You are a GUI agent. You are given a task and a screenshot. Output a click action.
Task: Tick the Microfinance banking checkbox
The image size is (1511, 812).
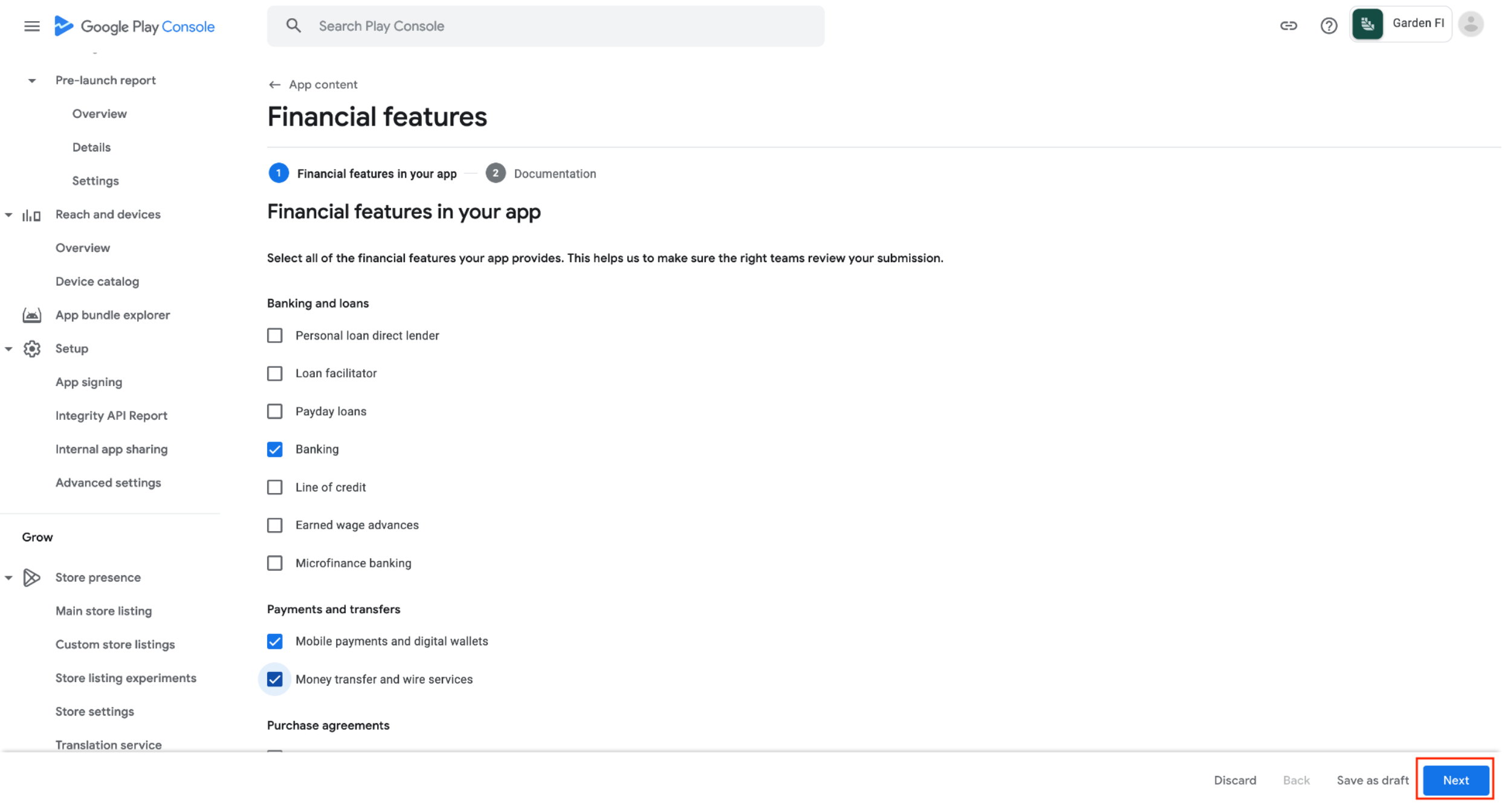pyautogui.click(x=275, y=563)
